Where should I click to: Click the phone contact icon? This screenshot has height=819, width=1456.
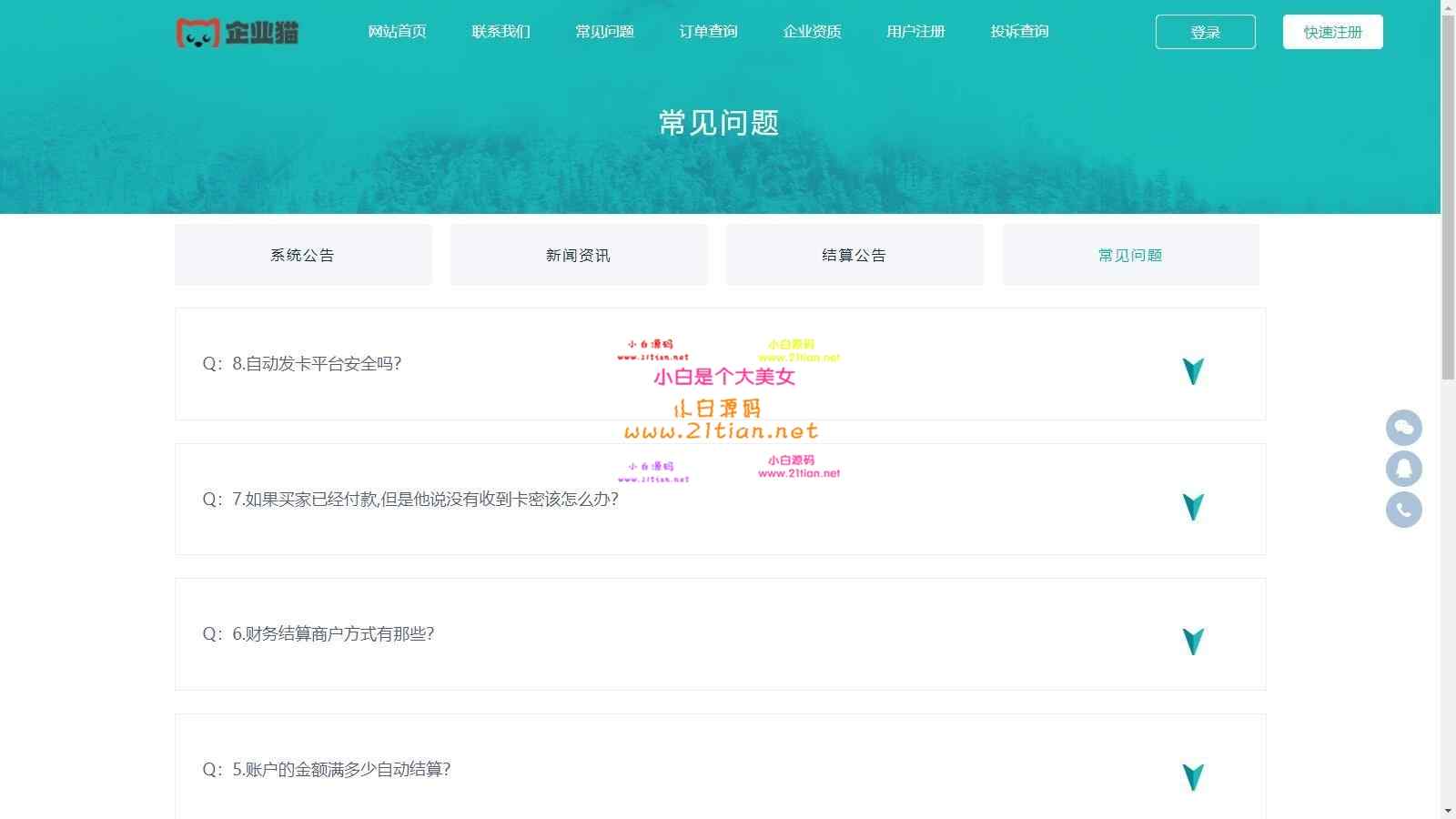point(1403,509)
